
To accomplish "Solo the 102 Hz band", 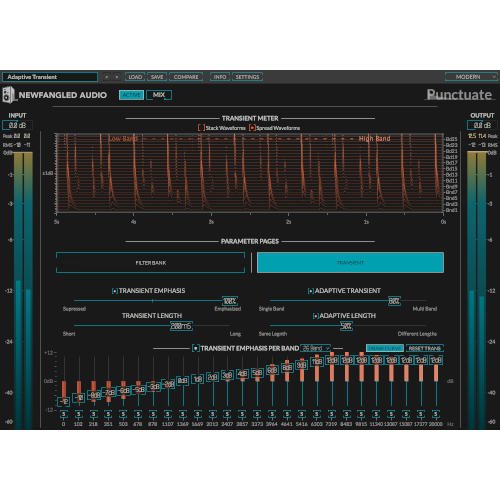I will (79, 414).
